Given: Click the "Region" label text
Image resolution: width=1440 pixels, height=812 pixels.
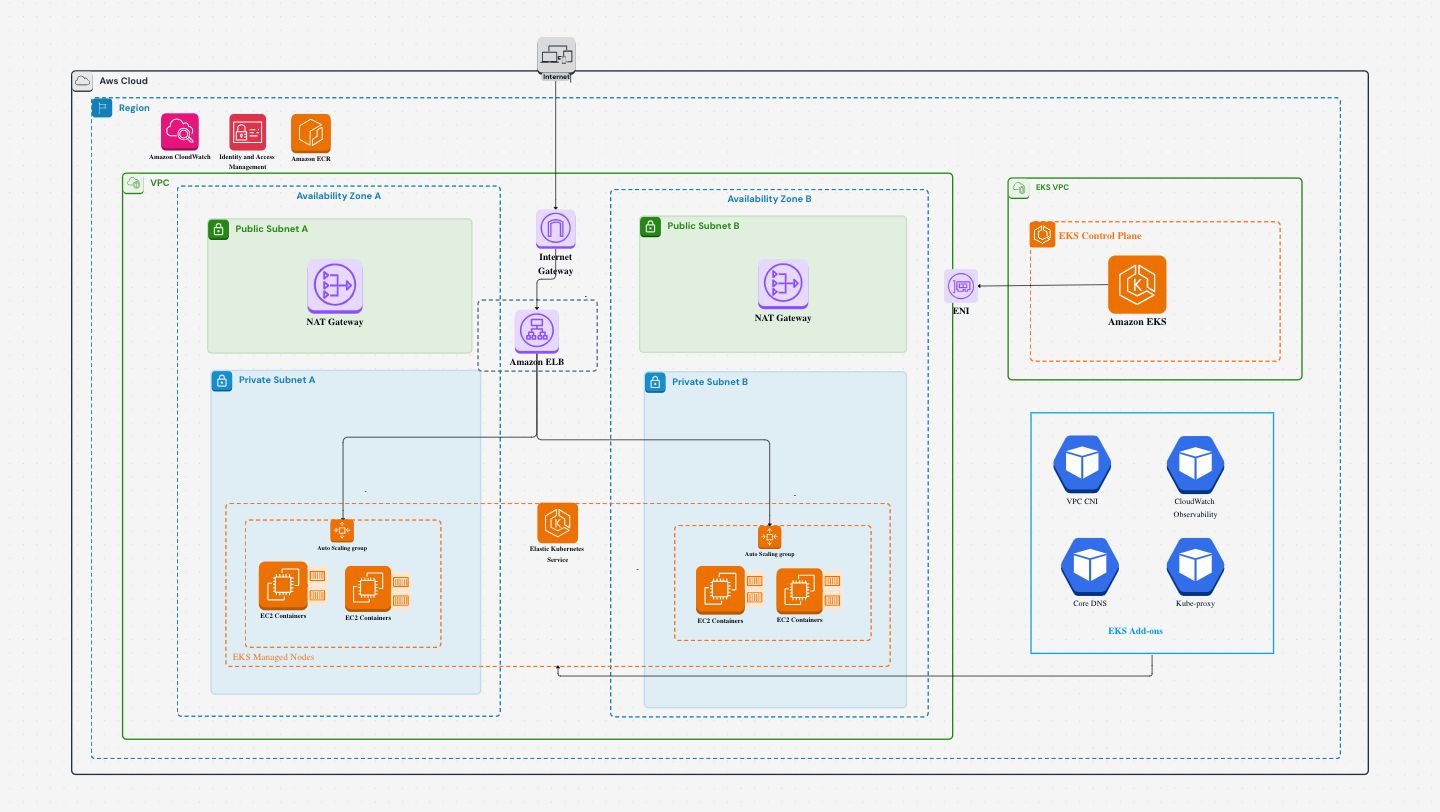Looking at the screenshot, I should pos(134,108).
